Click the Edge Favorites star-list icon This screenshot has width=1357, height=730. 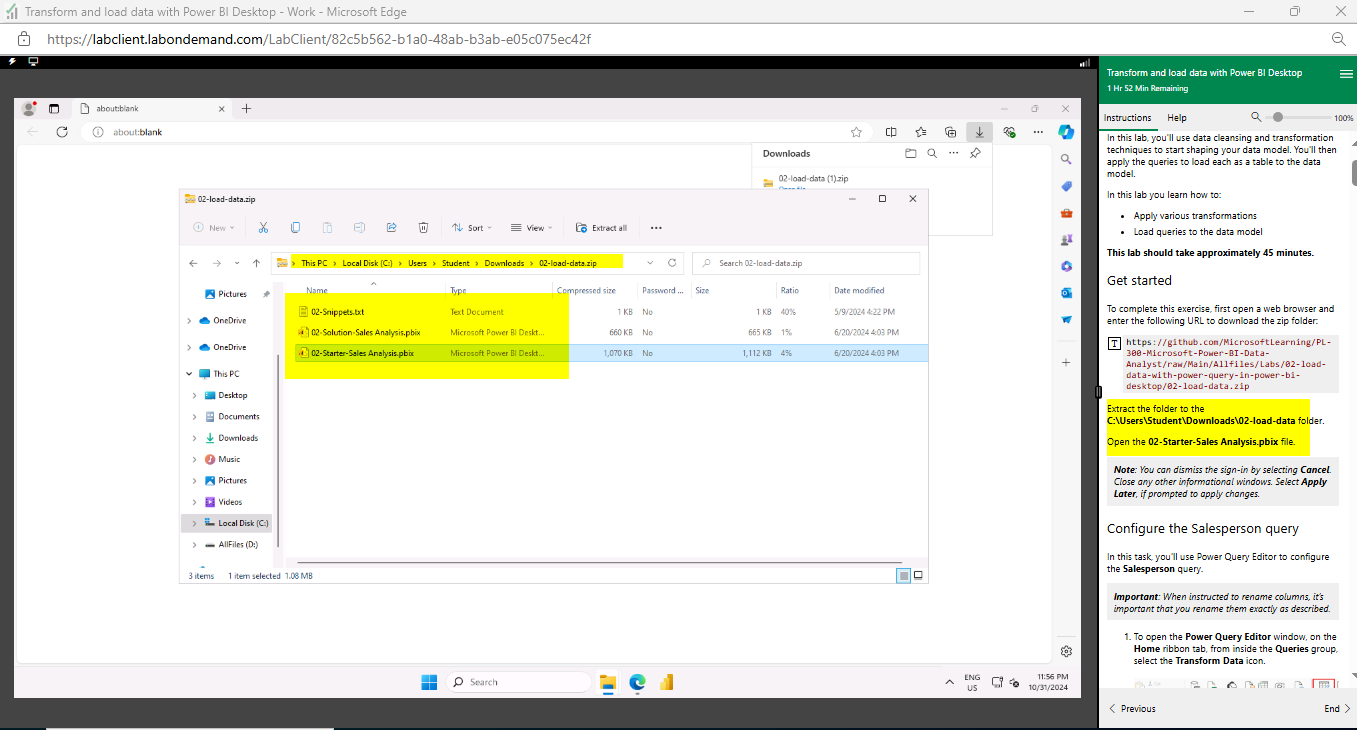tap(921, 132)
